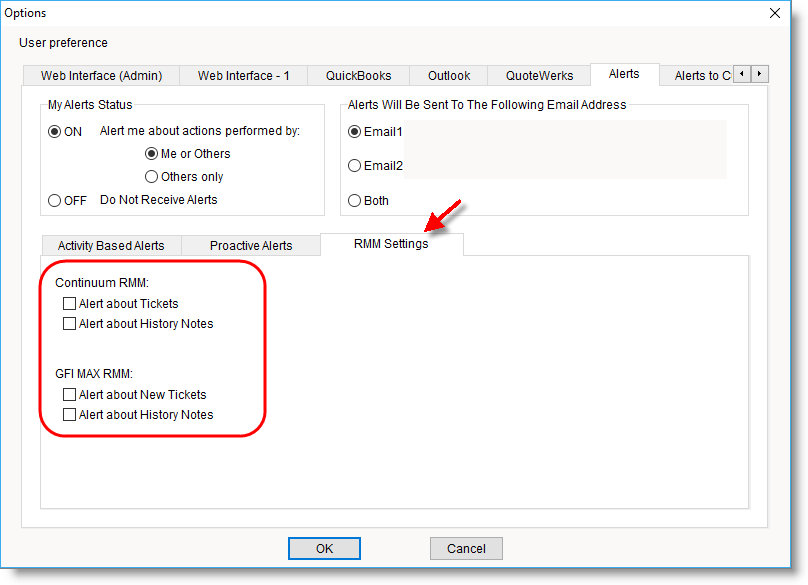The width and height of the screenshot is (808, 585).
Task: Check Continuum Alert about History Notes
Action: (x=69, y=324)
